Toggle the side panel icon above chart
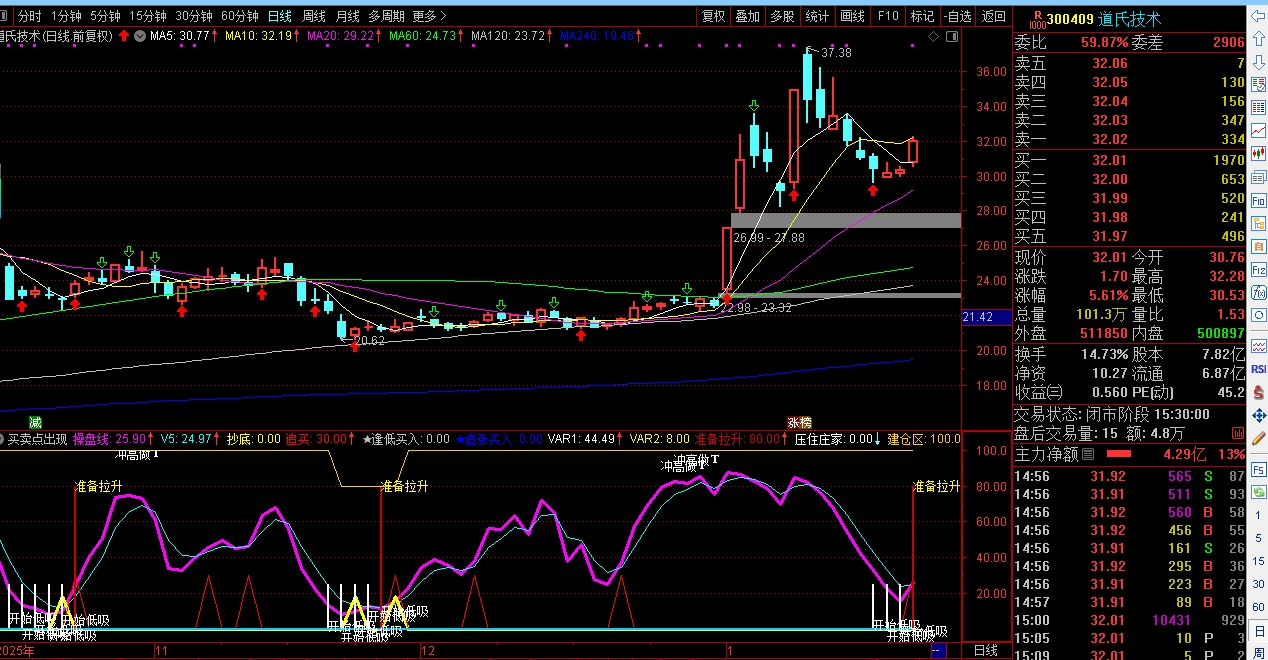The image size is (1268, 660). coord(950,36)
